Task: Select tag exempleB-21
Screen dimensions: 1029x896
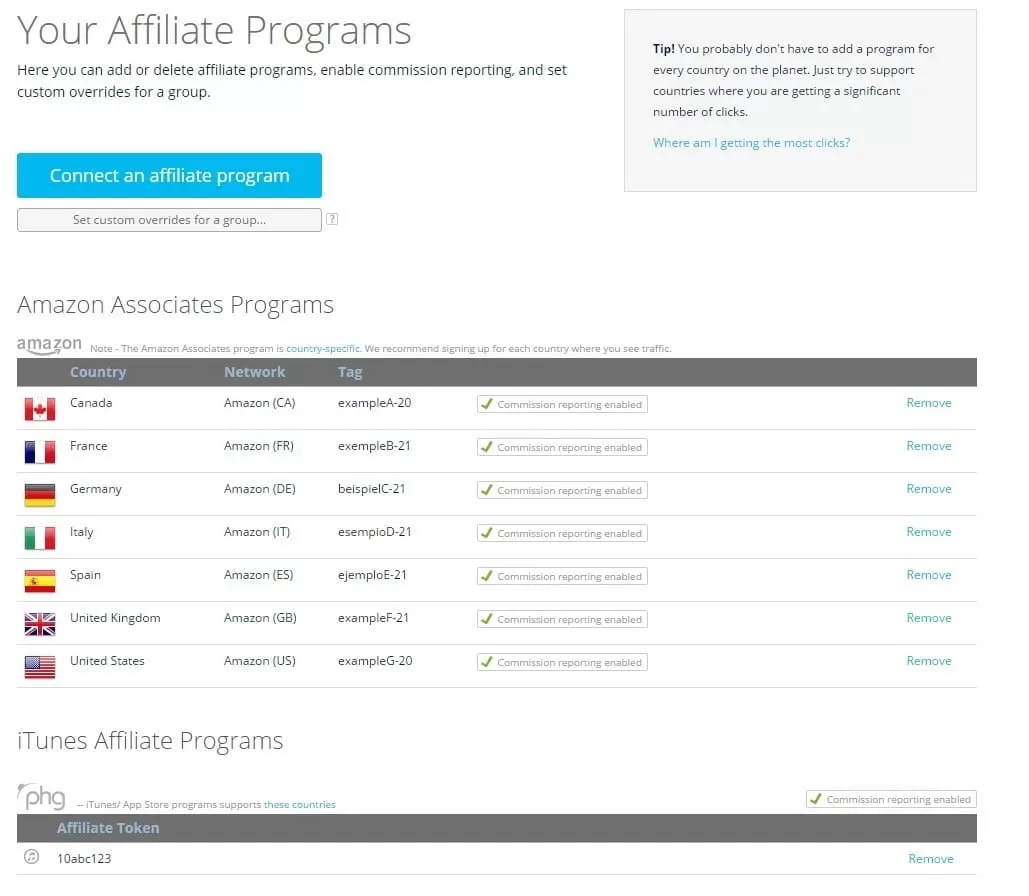Action: click(374, 446)
